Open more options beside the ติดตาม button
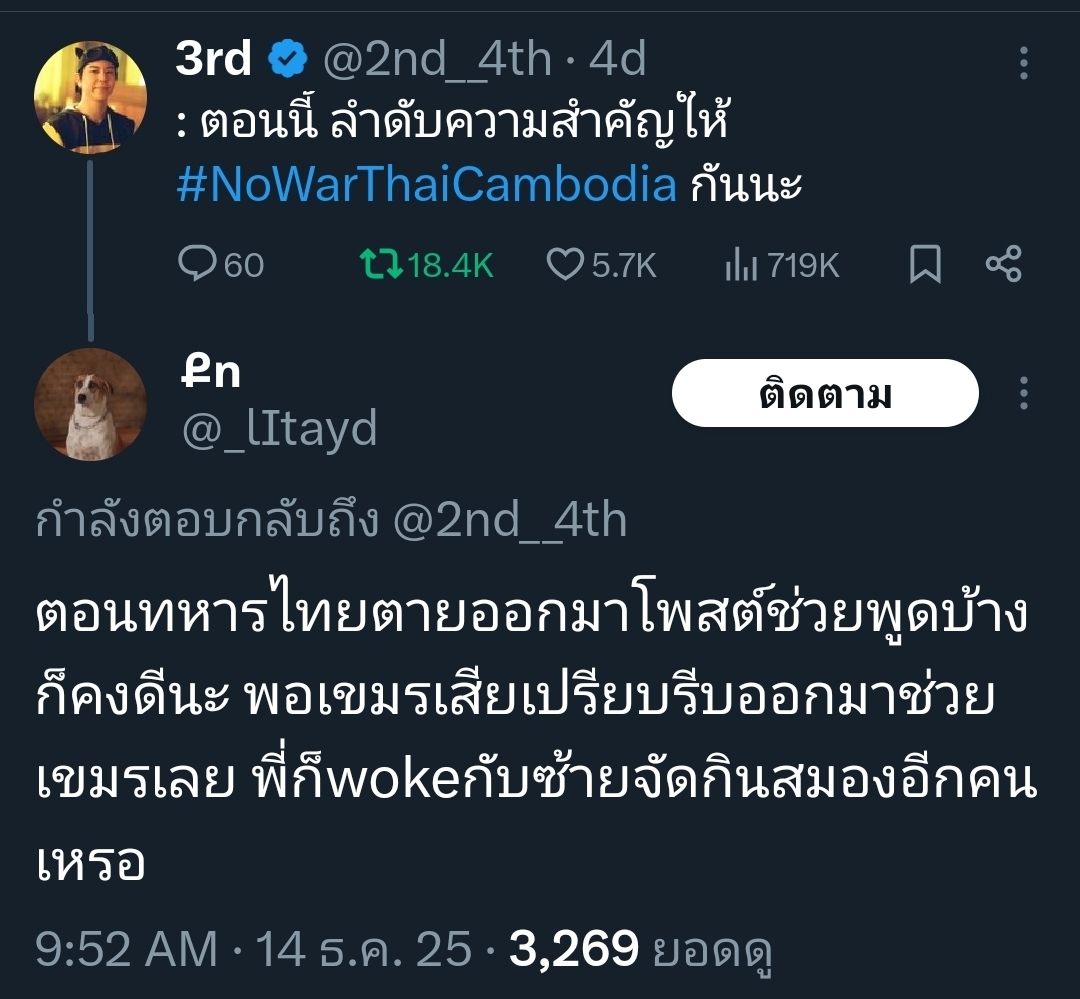This screenshot has width=1080, height=999. [1023, 393]
